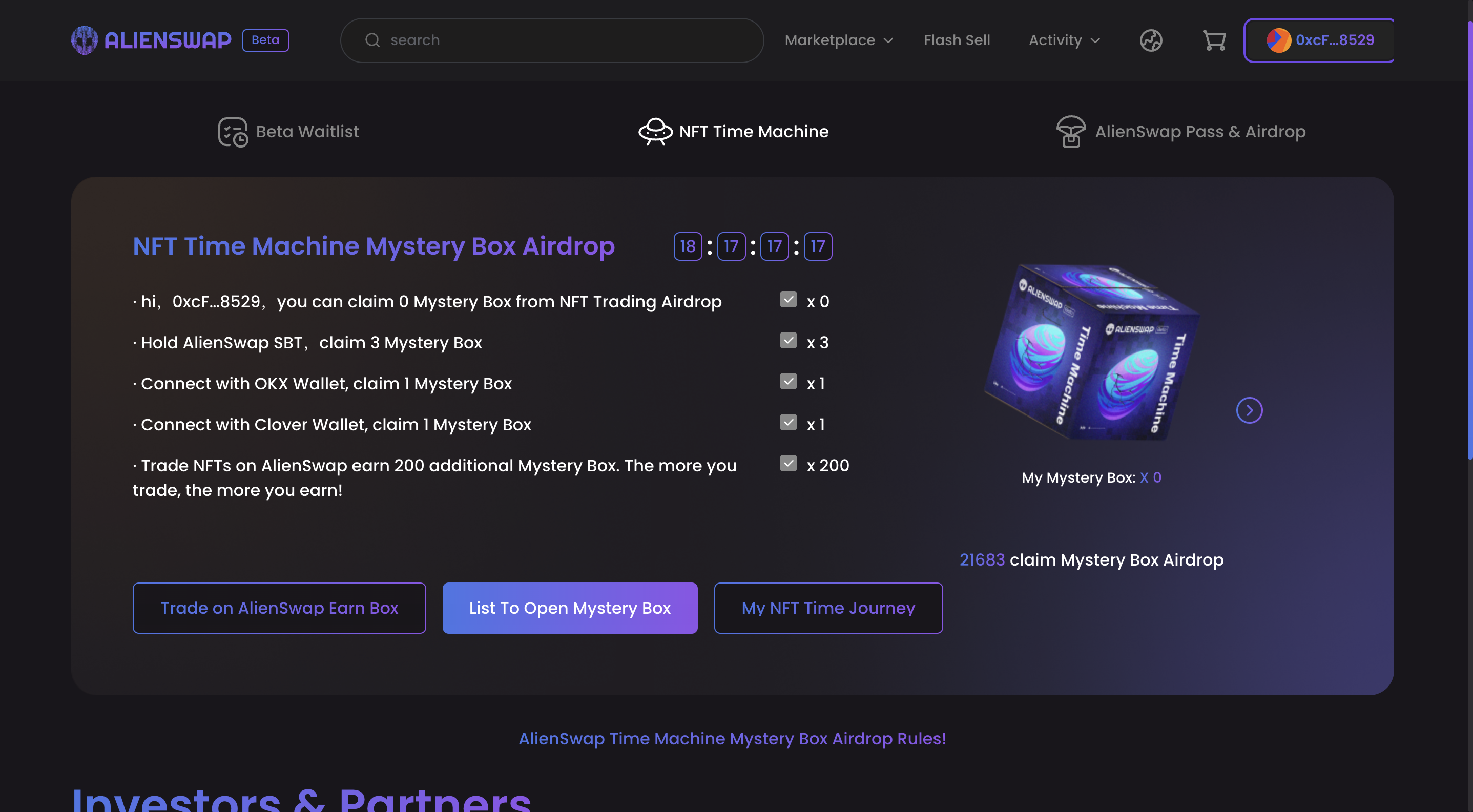Click '21683 claim Mystery Box Airdrop' text

tap(1091, 560)
